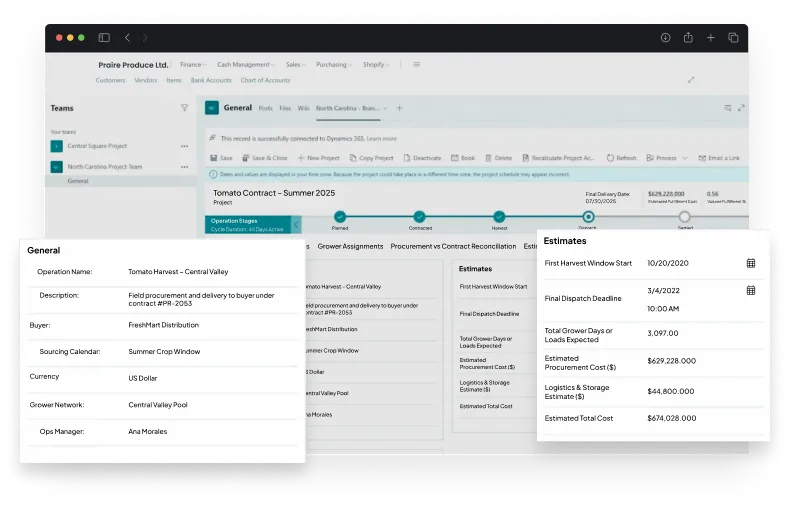Click Copy Project in the toolbar
Screen dimensions: 792x508
(371, 158)
